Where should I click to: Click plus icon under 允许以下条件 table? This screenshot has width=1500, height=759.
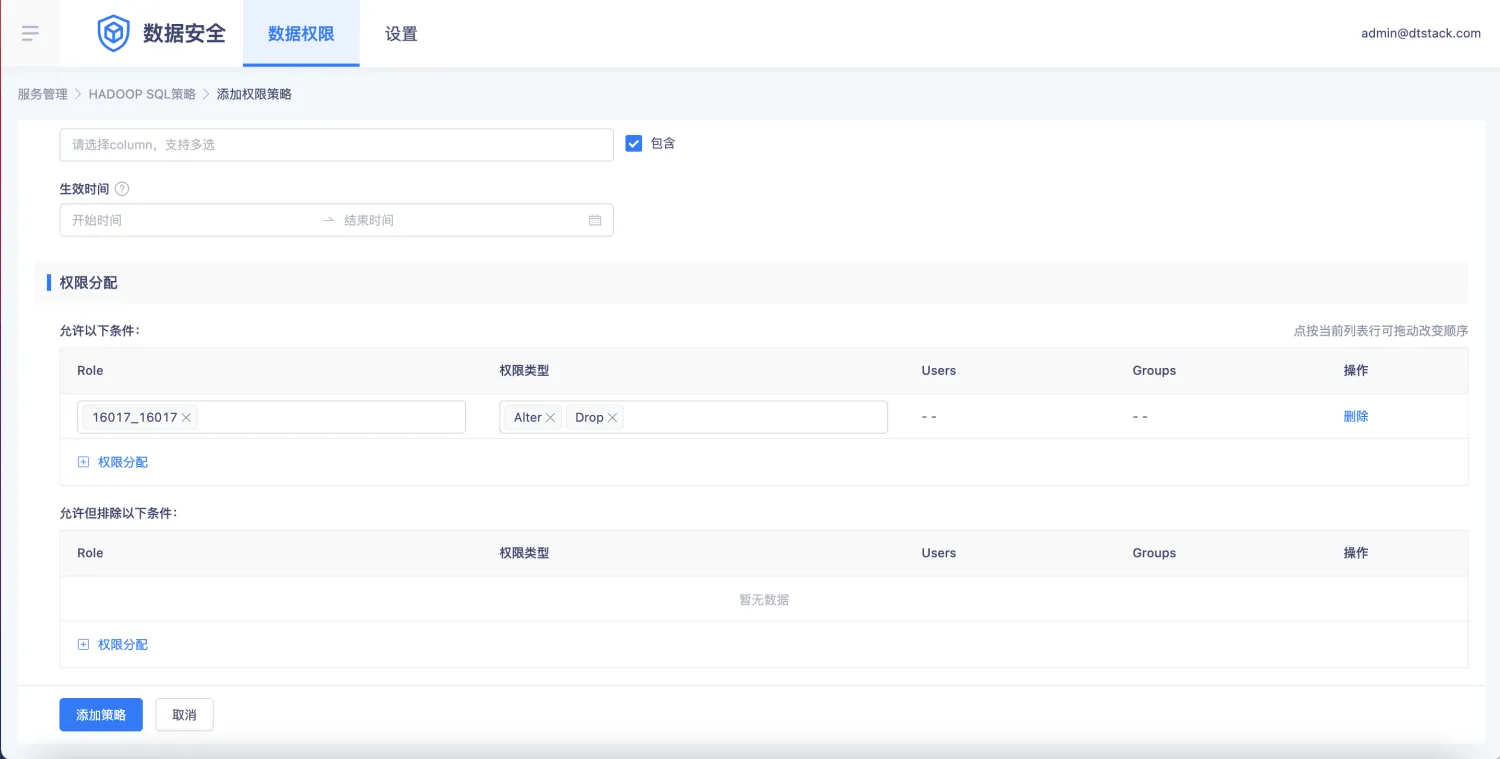[83, 462]
